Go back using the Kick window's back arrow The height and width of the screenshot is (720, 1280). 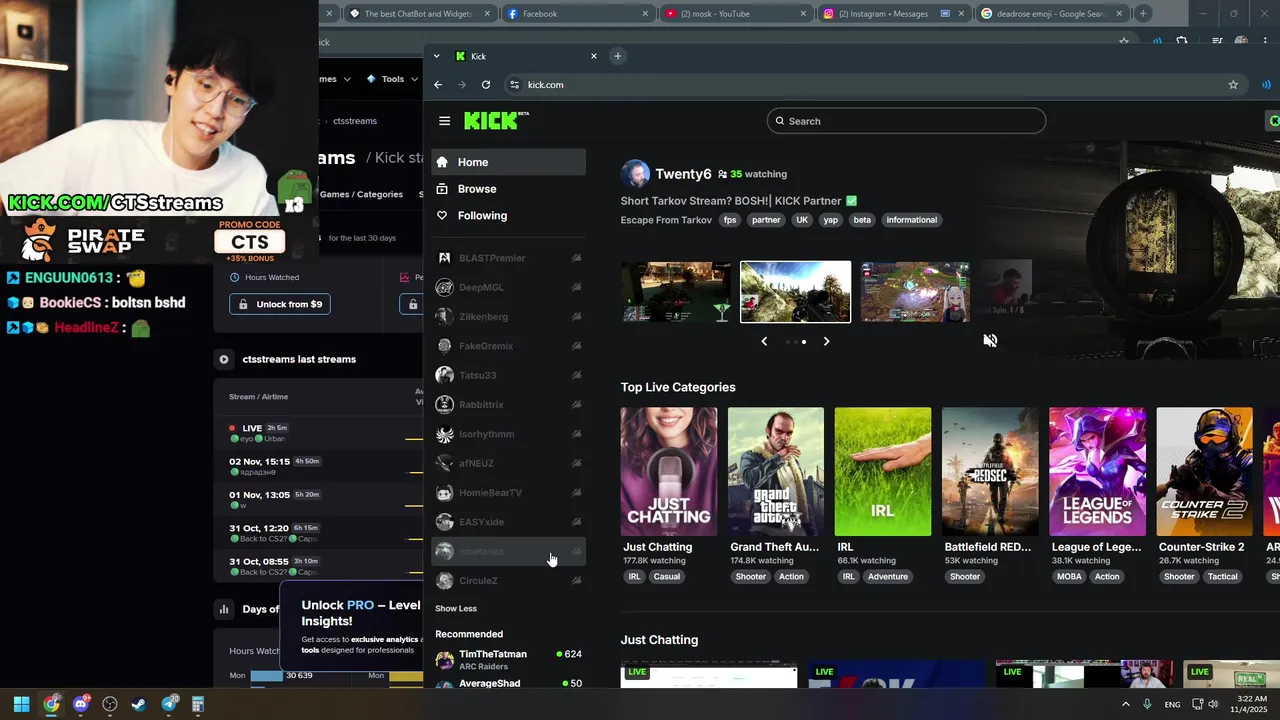pyautogui.click(x=438, y=85)
